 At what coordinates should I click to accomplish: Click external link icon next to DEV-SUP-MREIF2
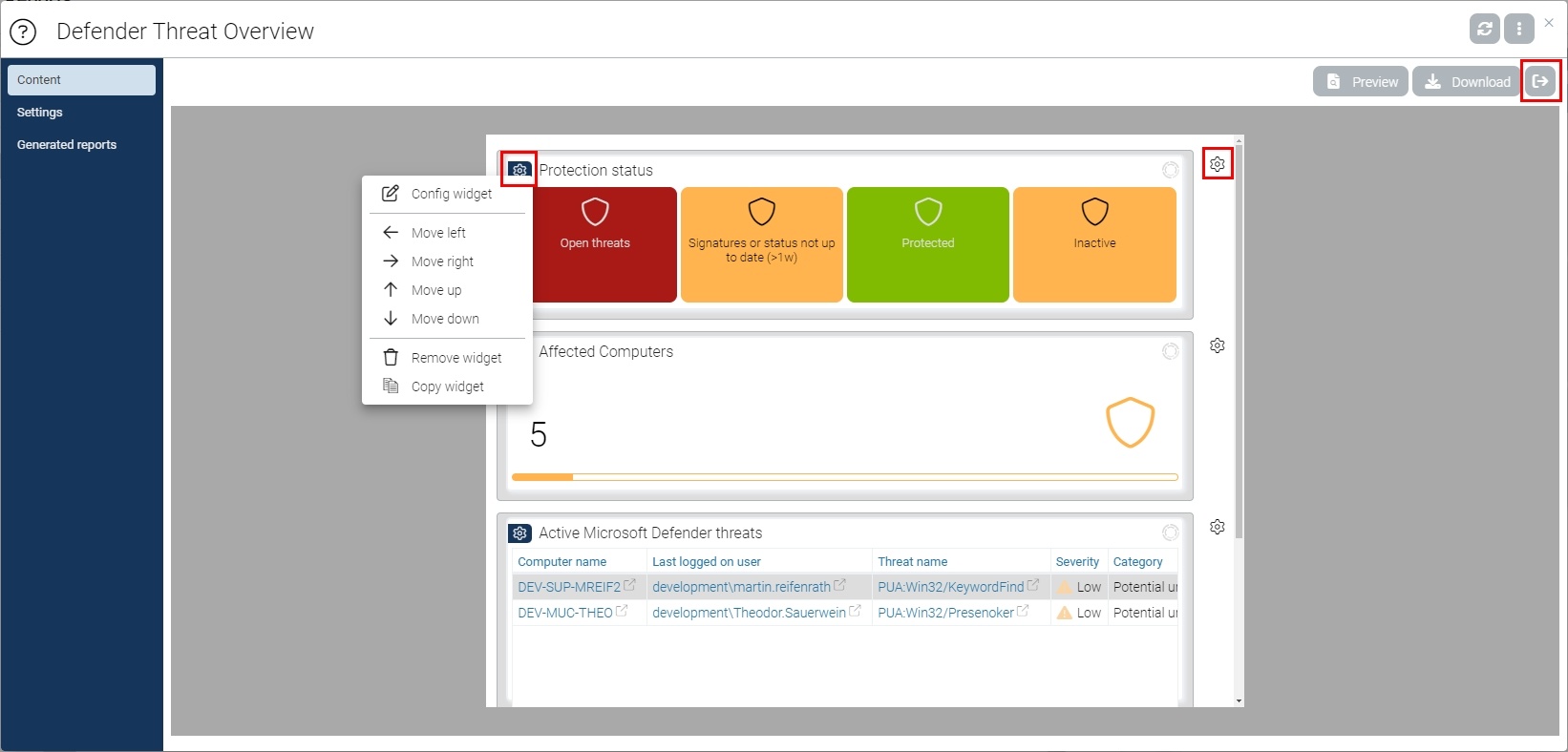tap(629, 585)
